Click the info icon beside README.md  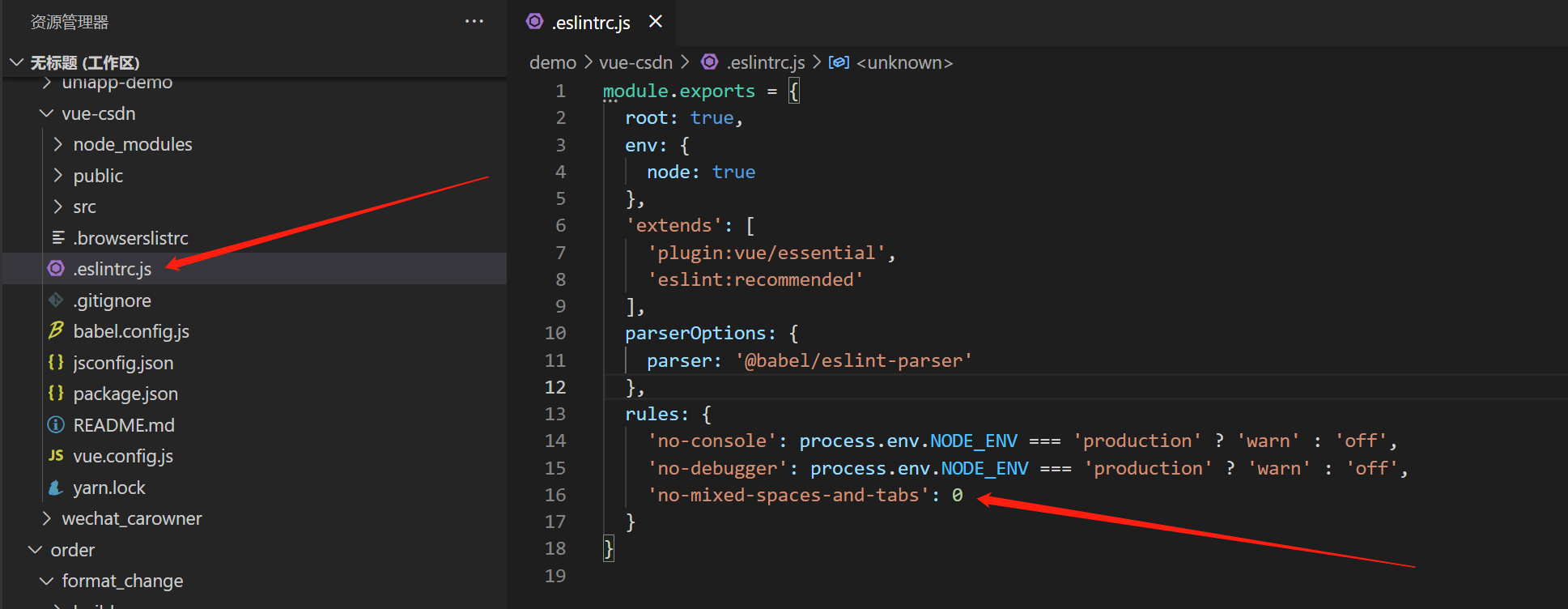coord(56,424)
